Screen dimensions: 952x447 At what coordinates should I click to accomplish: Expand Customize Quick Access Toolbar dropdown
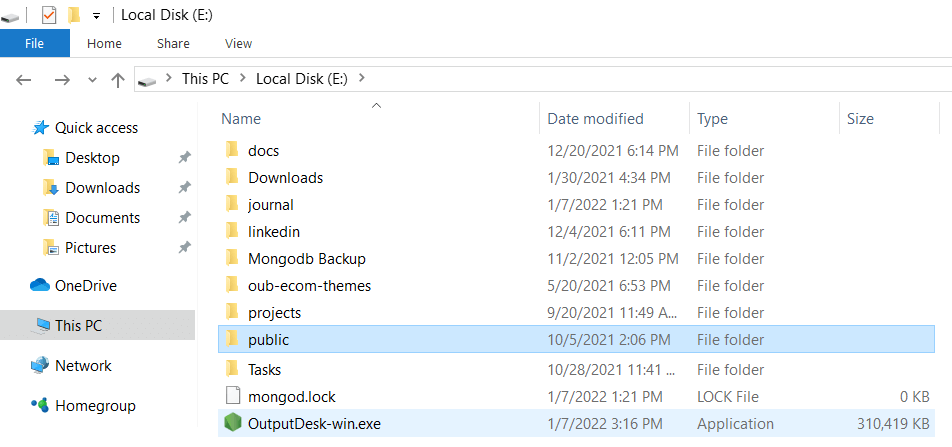click(x=96, y=16)
